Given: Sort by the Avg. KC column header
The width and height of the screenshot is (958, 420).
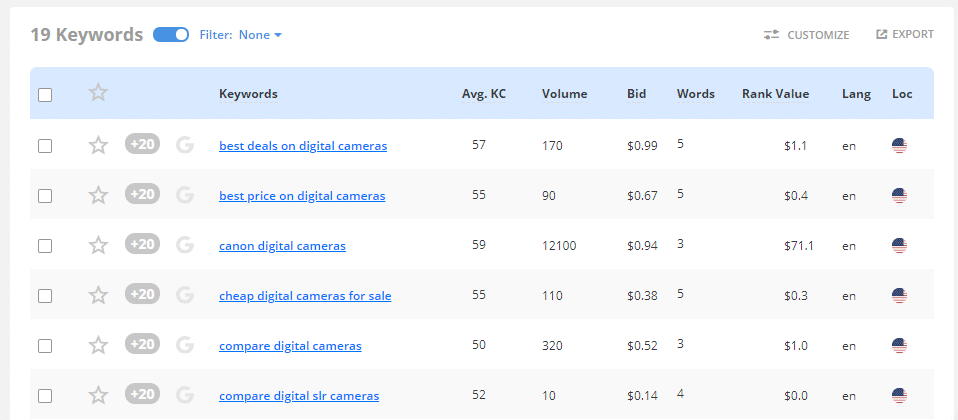Looking at the screenshot, I should coord(483,95).
